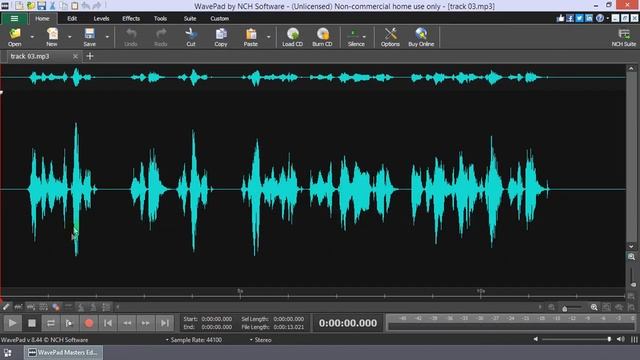Expand the help icon dropdown arrow

(607, 18)
